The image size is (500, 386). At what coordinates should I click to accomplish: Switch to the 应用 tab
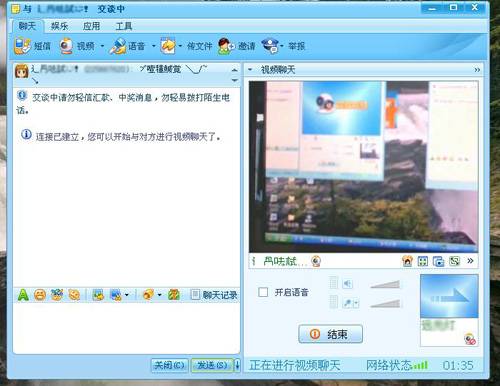(91, 26)
